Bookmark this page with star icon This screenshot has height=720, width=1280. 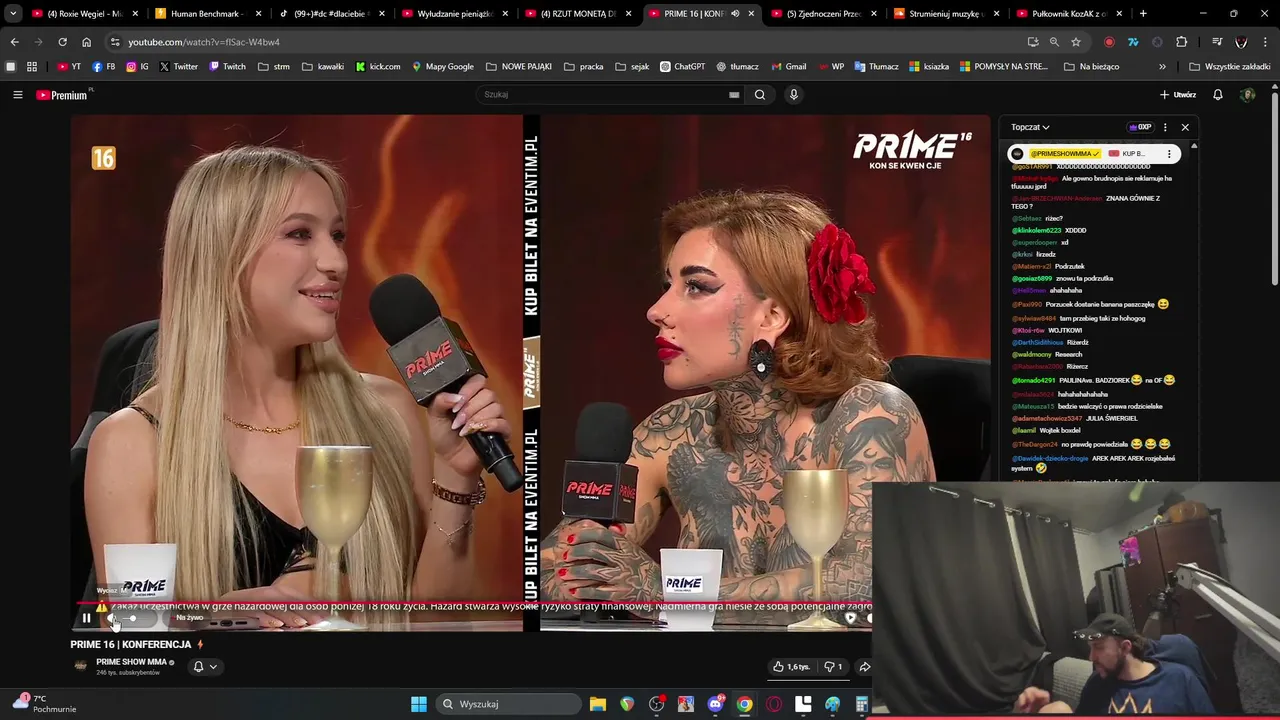[1076, 42]
